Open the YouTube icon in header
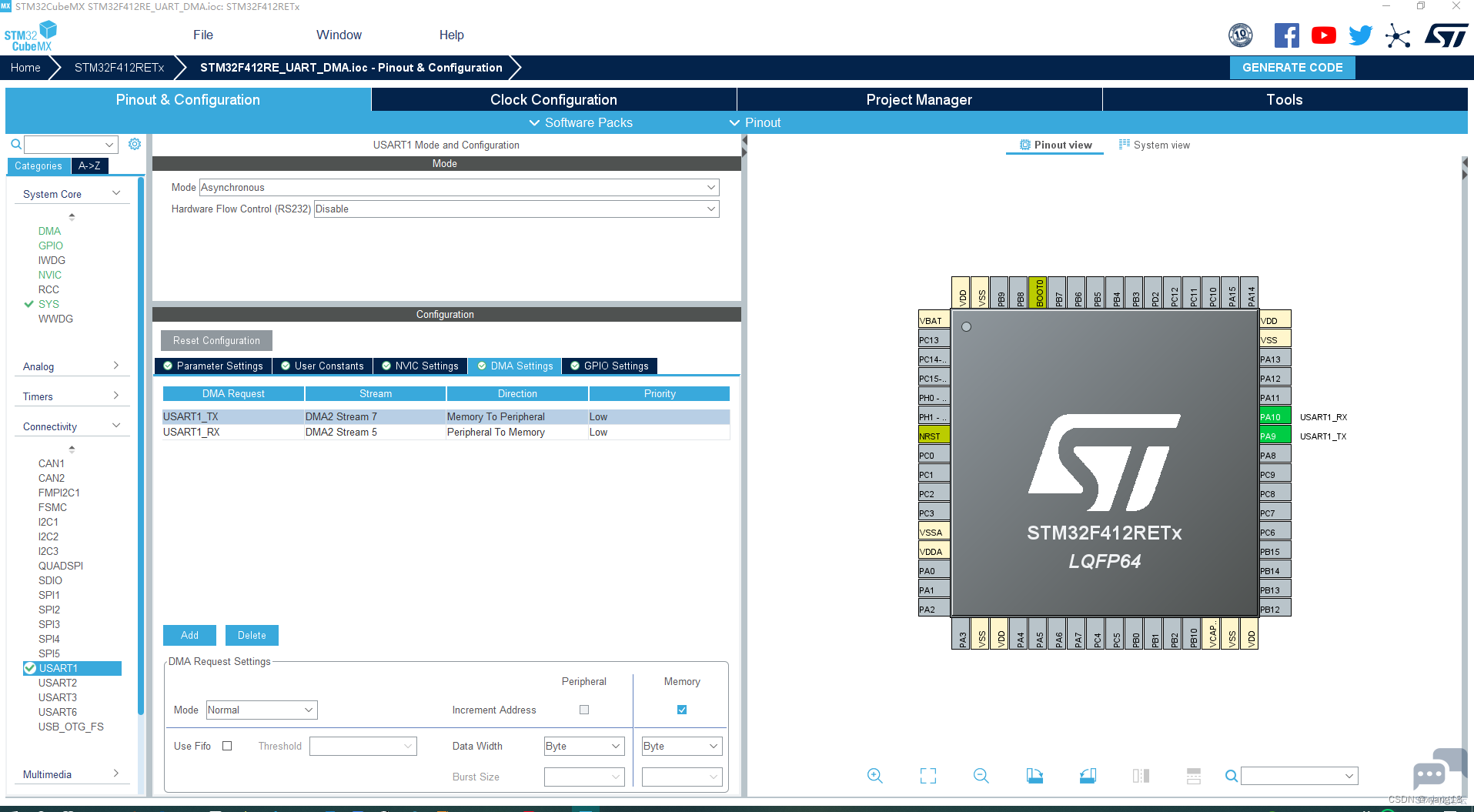Screen dimensions: 1474x812 point(1324,35)
